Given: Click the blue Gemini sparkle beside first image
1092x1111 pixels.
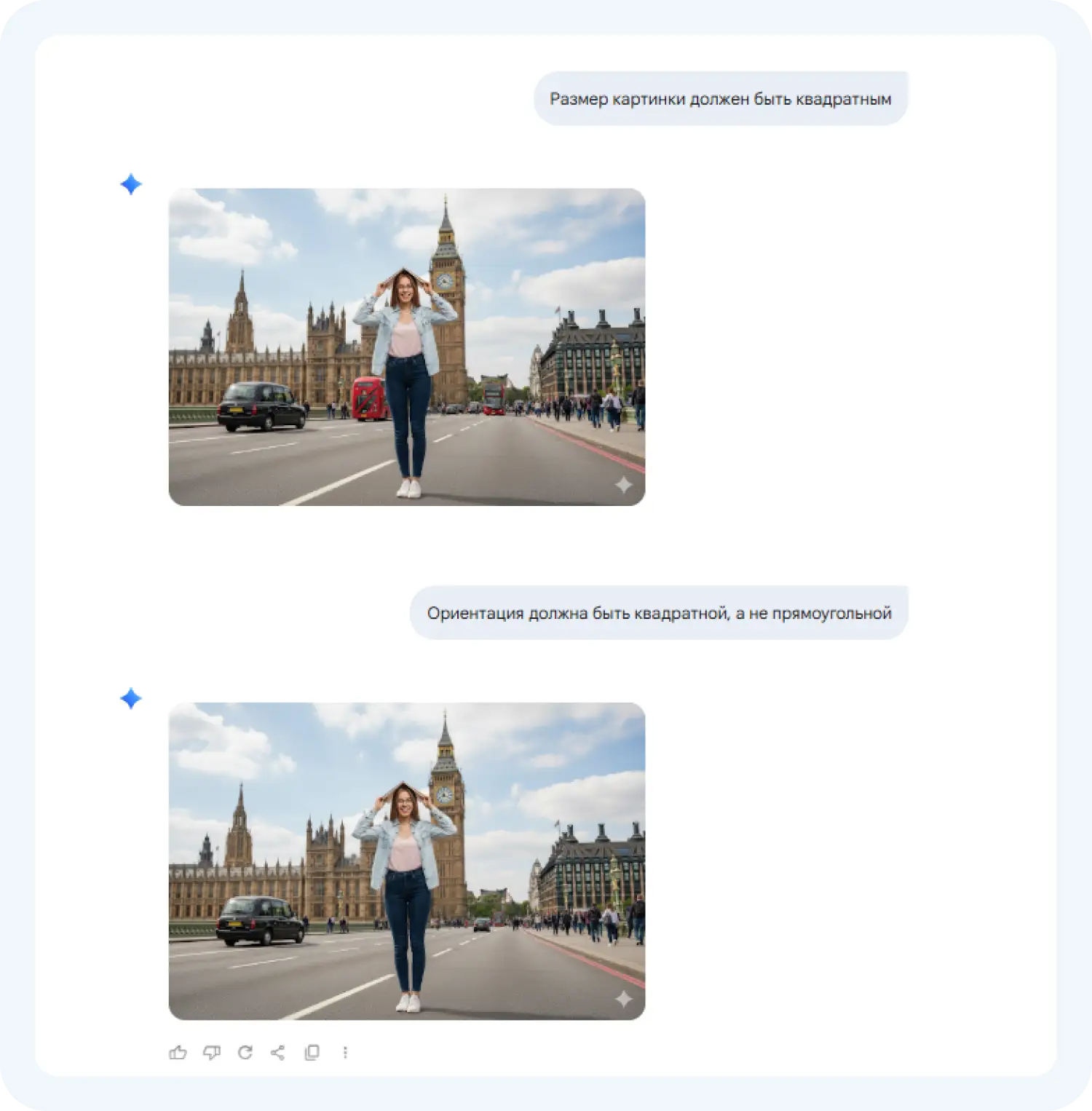Looking at the screenshot, I should (x=131, y=184).
